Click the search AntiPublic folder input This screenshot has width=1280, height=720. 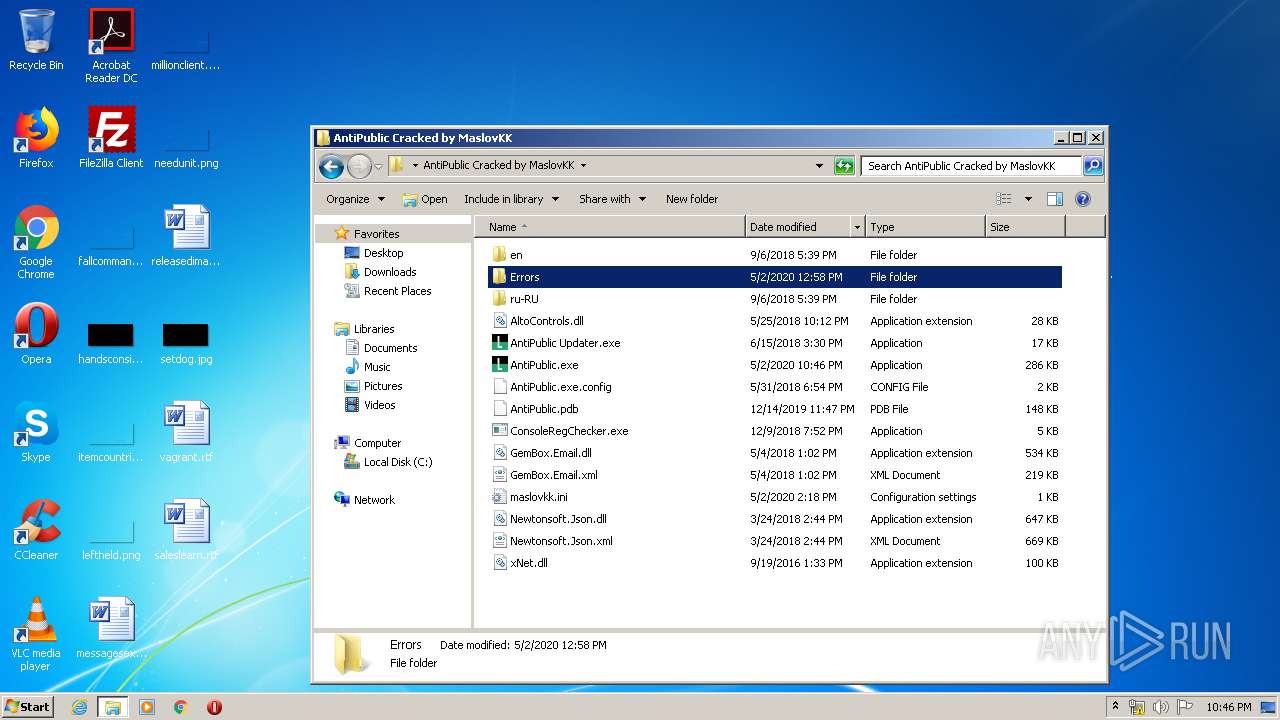point(971,166)
